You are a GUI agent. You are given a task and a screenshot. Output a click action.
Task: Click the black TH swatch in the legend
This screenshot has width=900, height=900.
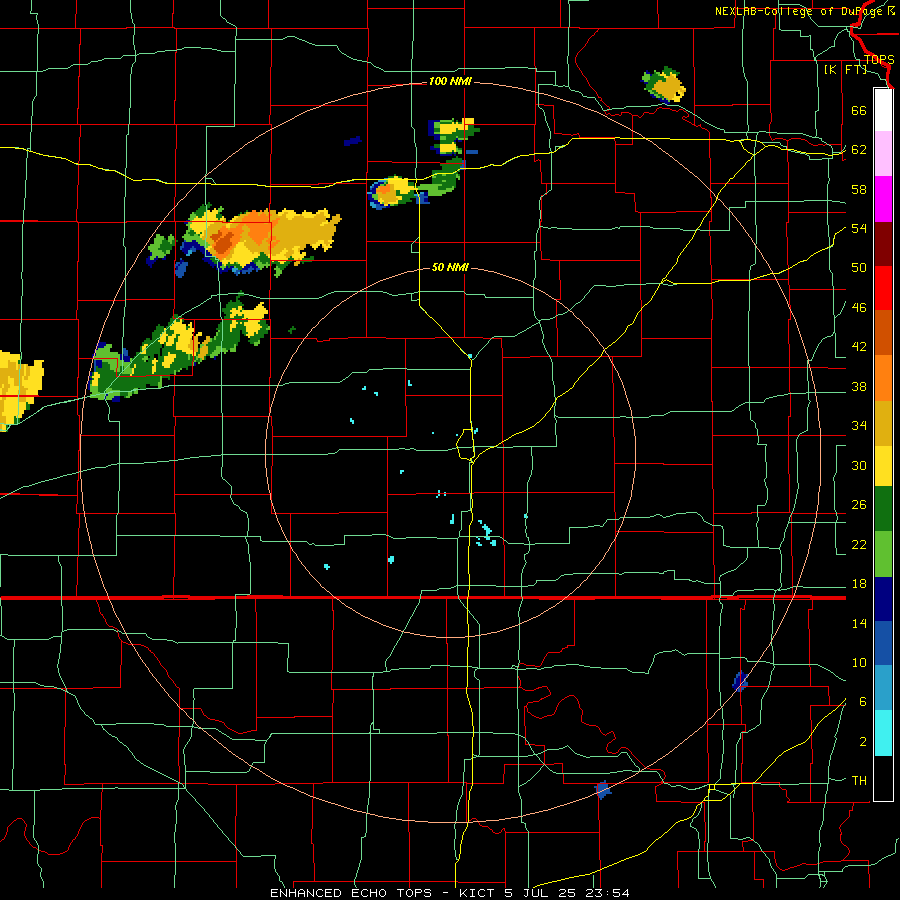(x=883, y=778)
